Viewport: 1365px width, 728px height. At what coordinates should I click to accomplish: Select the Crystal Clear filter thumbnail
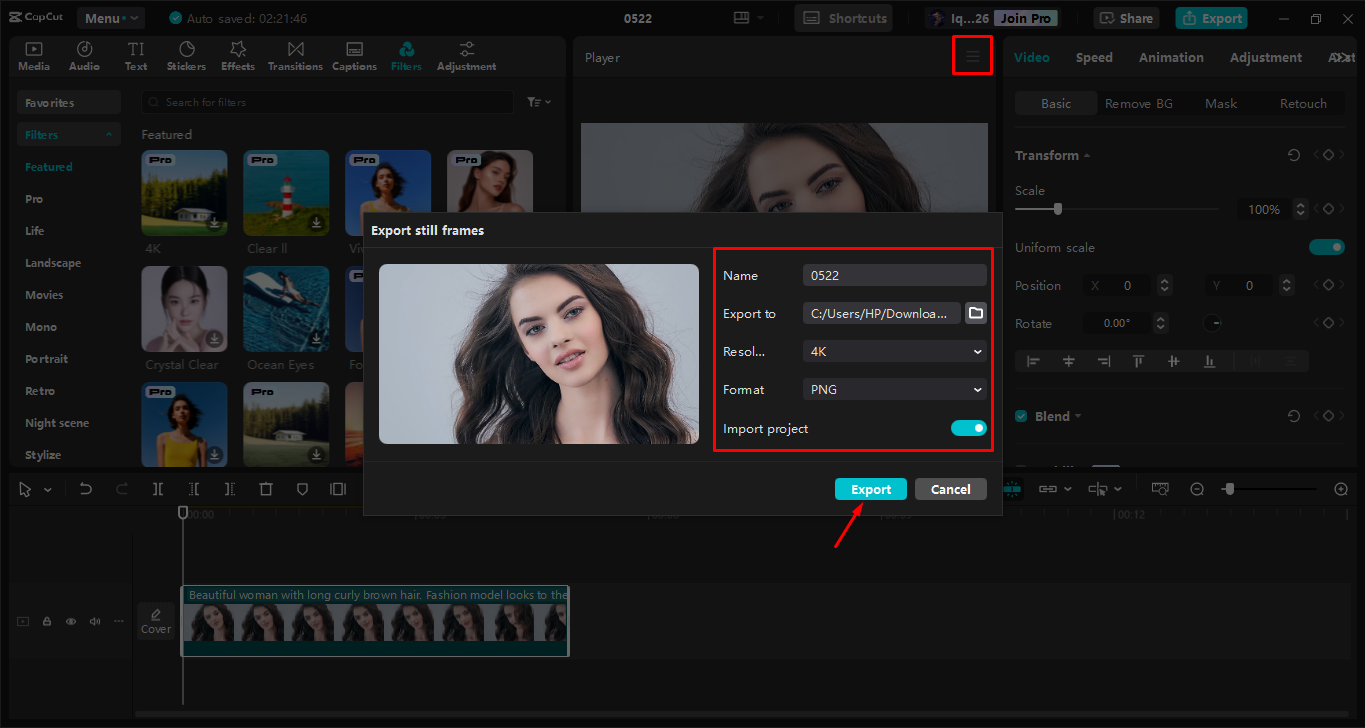pos(184,309)
